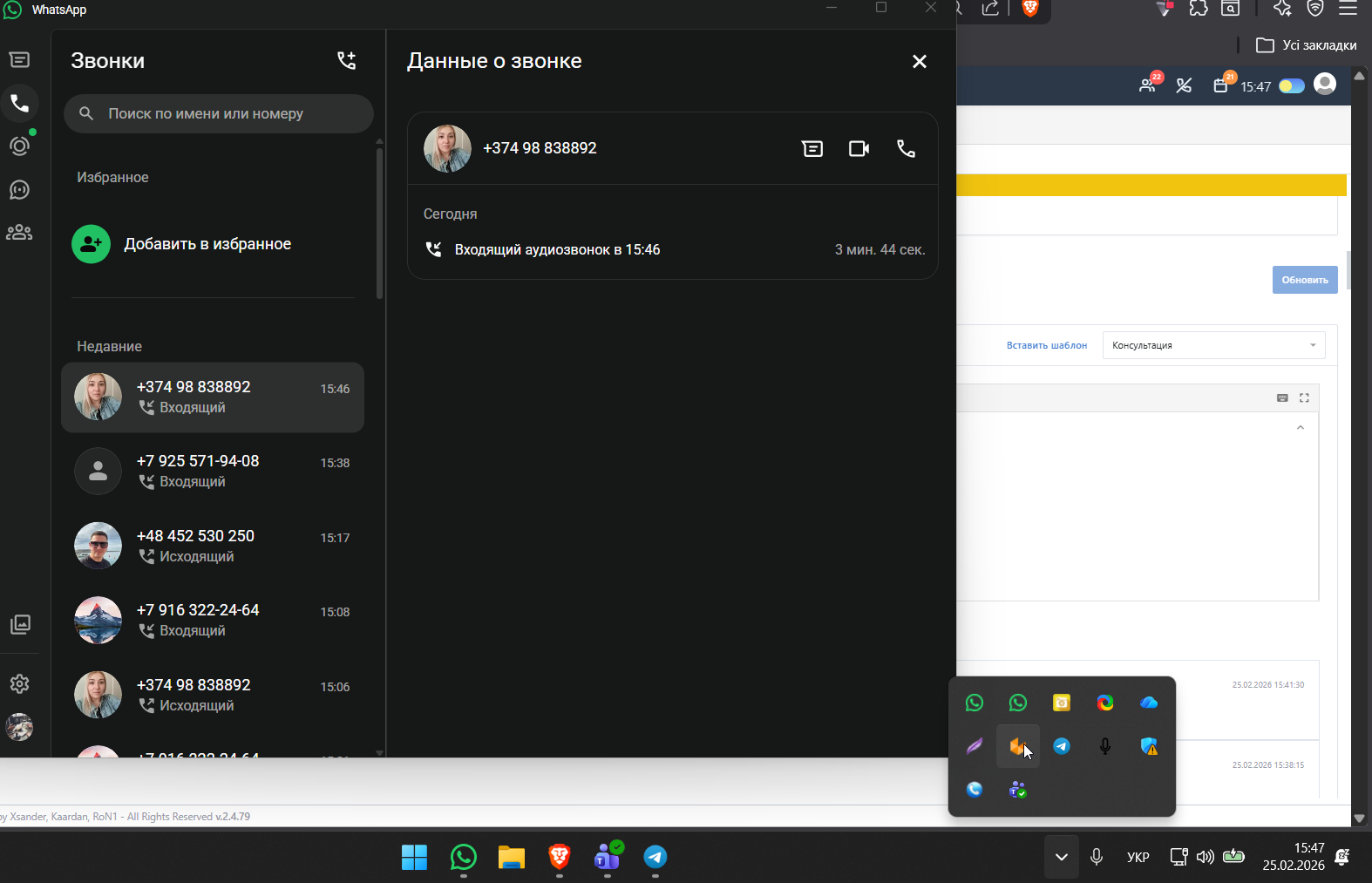Open the Media gallery icon in WhatsApp sidebar
This screenshot has height=883, width=1372.
coord(19,624)
